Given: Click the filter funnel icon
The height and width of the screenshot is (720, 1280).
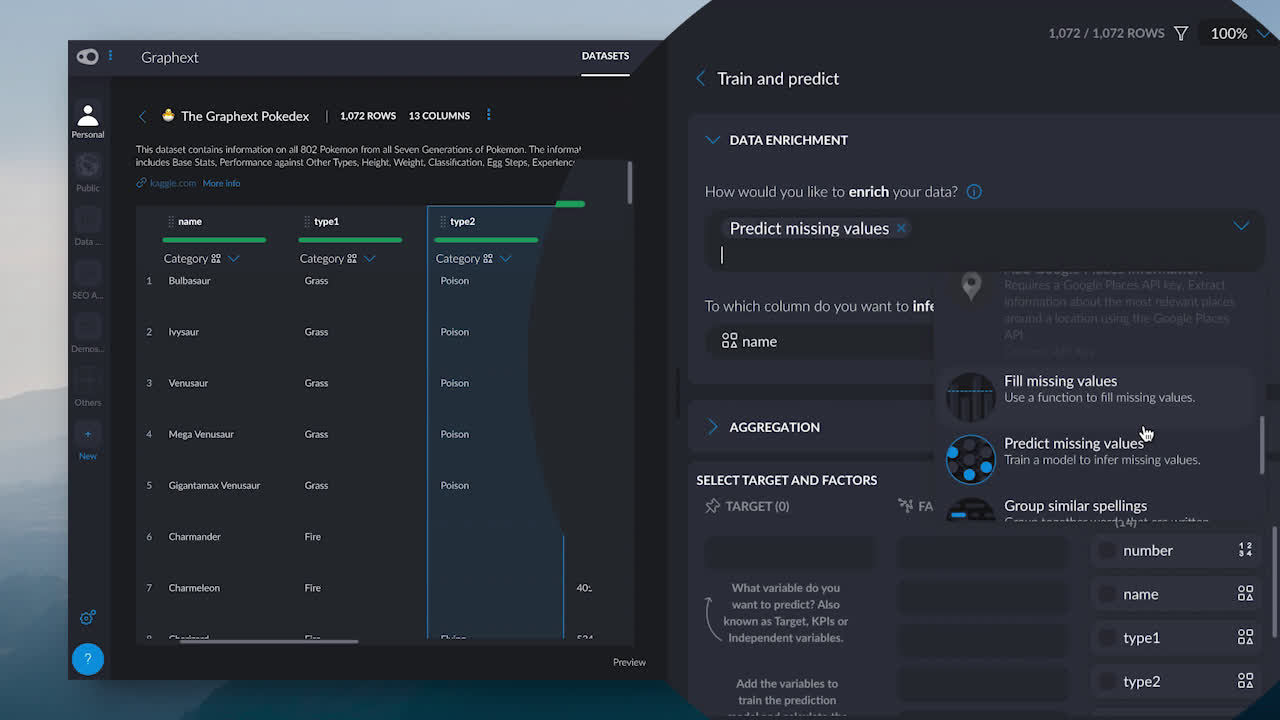Looking at the screenshot, I should pos(1181,34).
